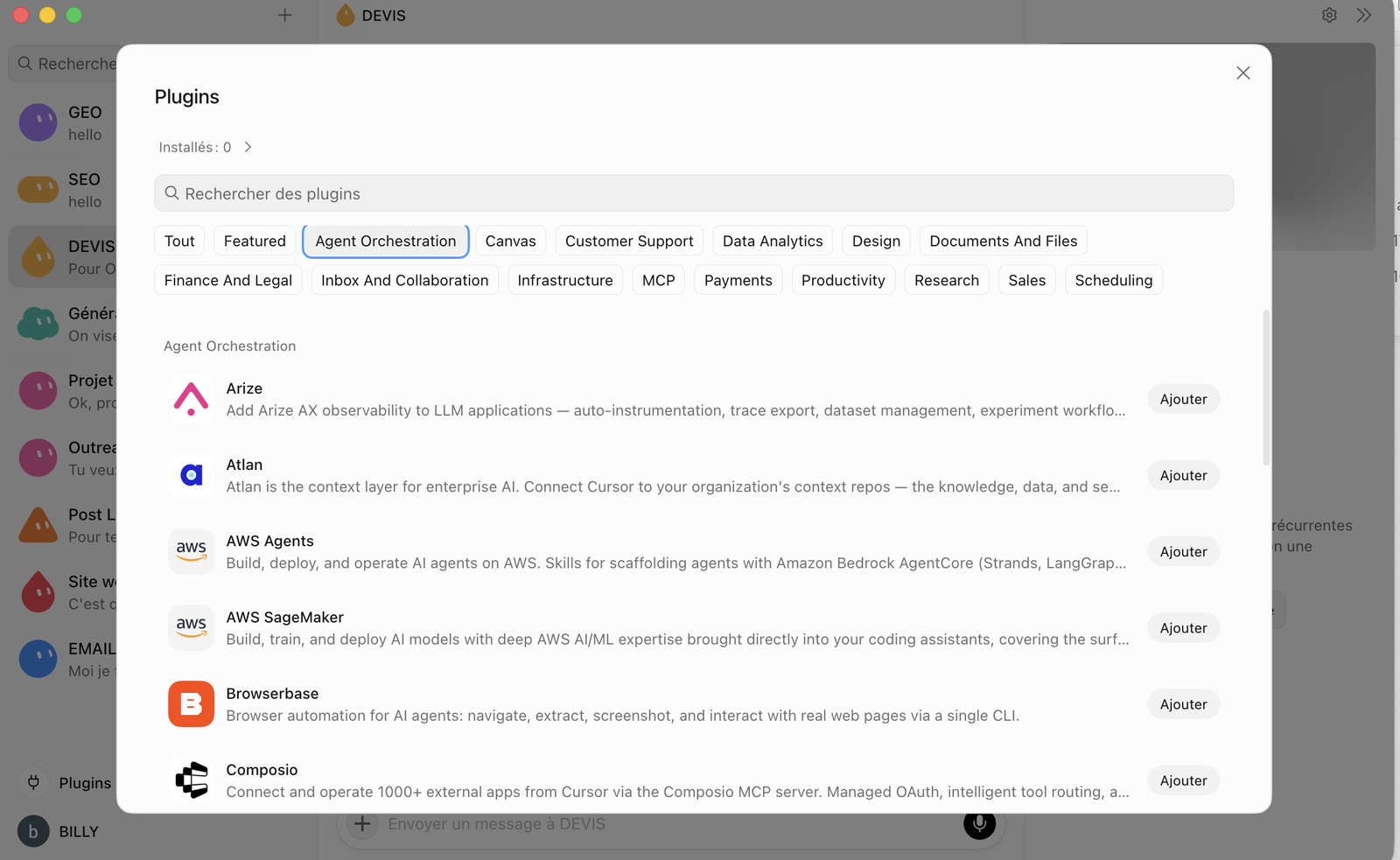The image size is (1400, 860).
Task: Click the Arize plugin logo icon
Action: tap(191, 399)
